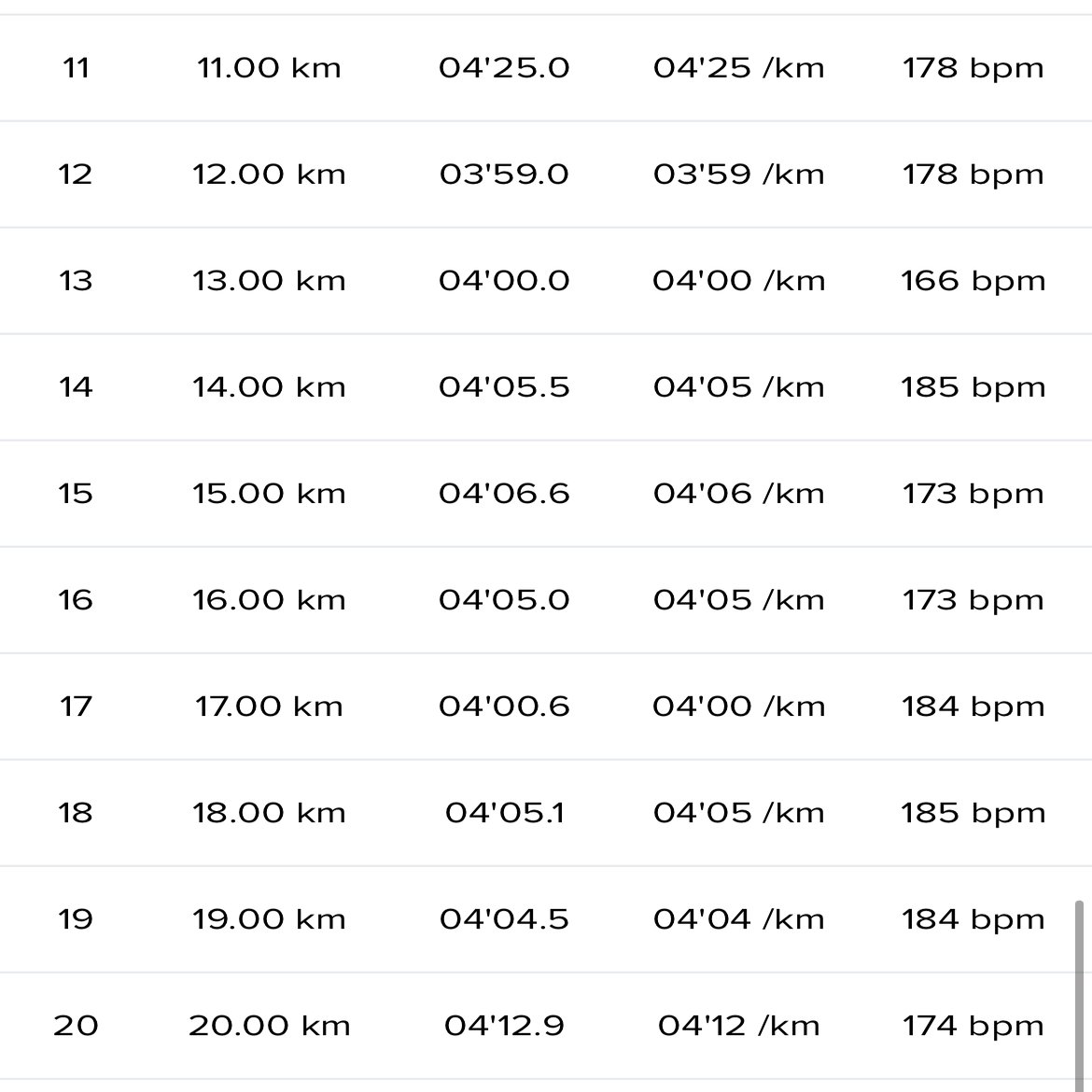Screen dimensions: 1092x1092
Task: Tap the 11.00 km distance cell
Action: (x=269, y=68)
